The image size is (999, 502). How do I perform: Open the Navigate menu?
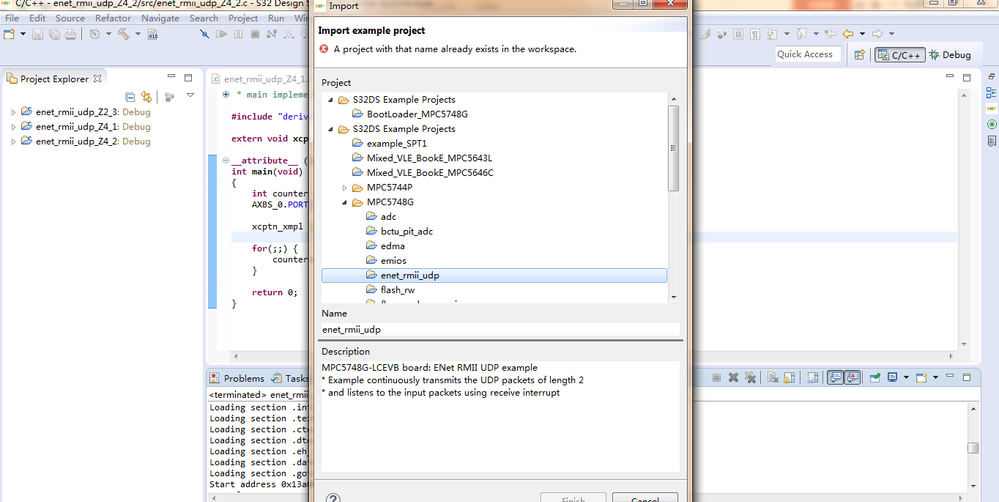coord(161,18)
